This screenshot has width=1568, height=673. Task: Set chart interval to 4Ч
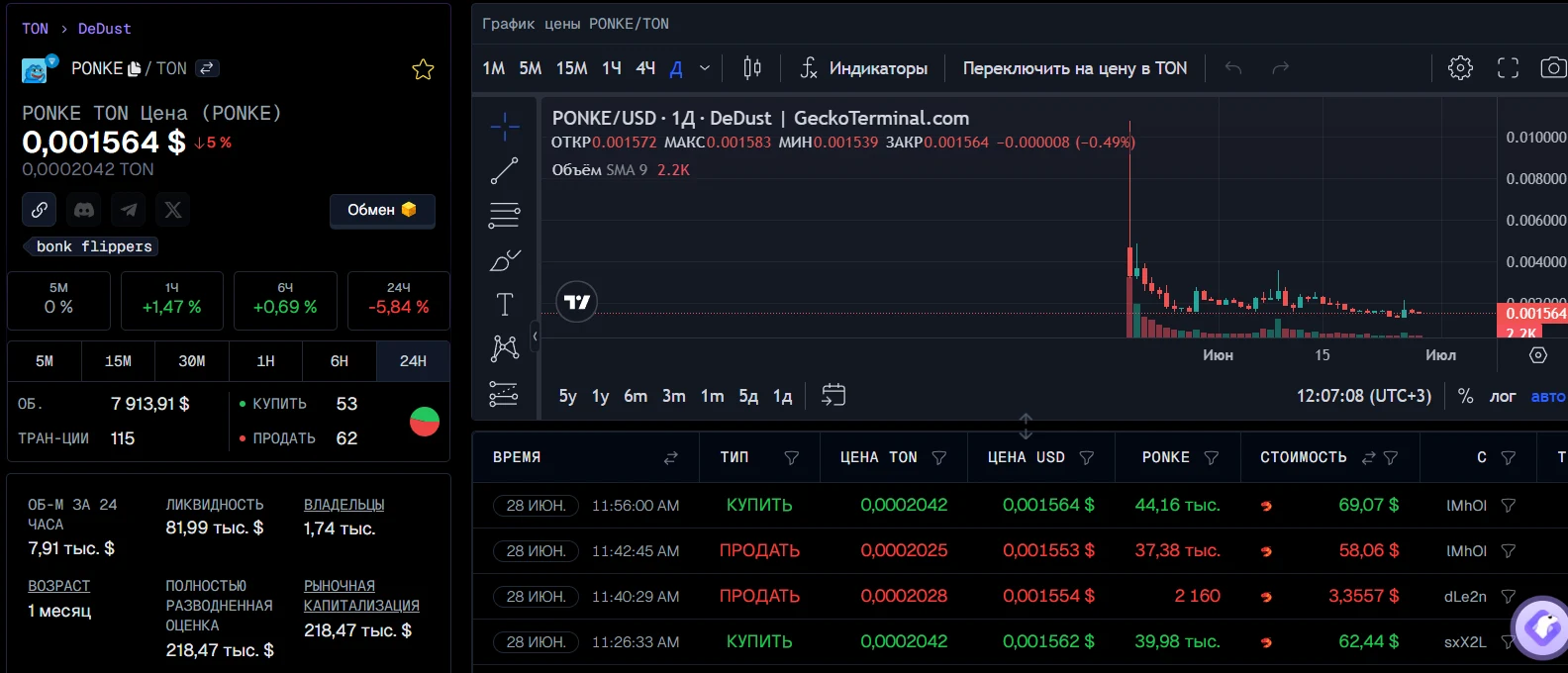(x=645, y=68)
